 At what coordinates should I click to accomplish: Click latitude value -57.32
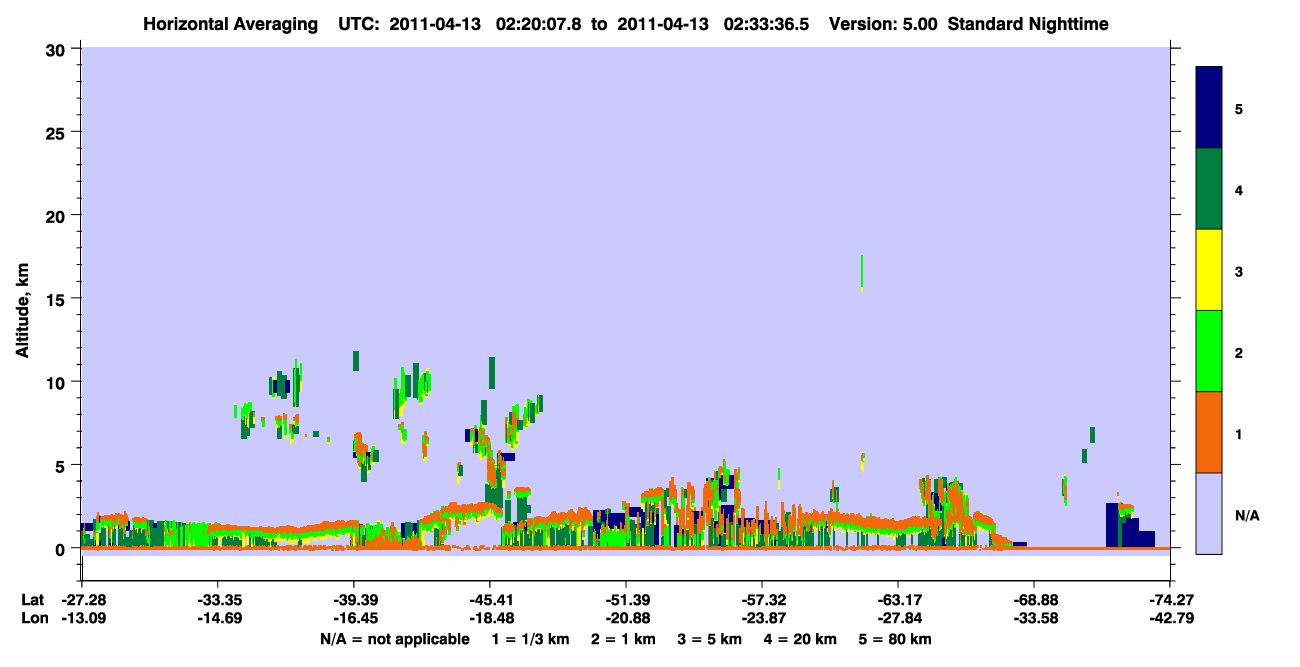(x=762, y=600)
